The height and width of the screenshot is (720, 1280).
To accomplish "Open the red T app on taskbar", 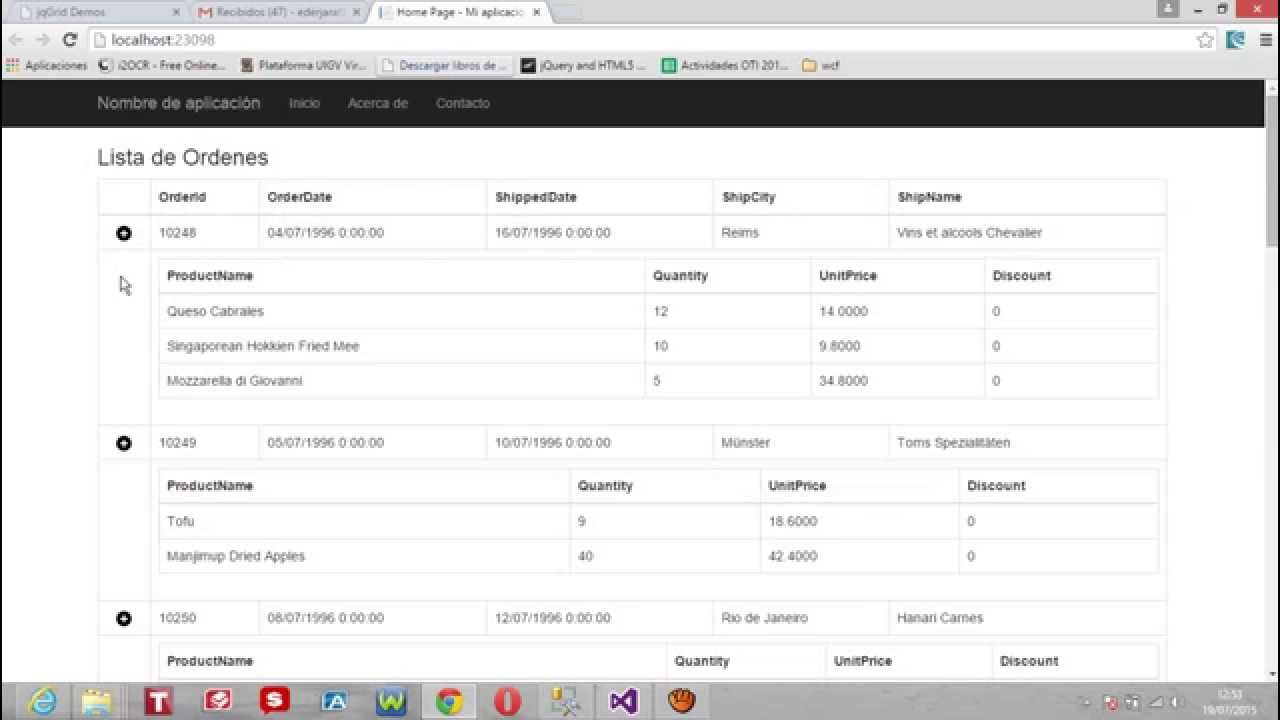I will [158, 701].
